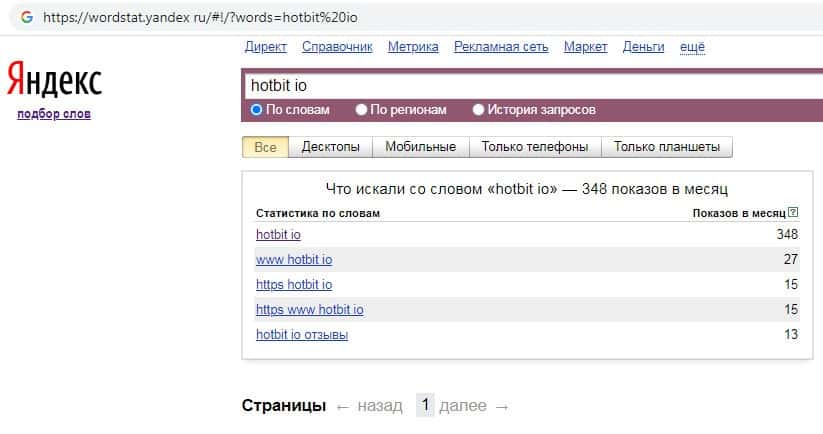Open the Только телефоны tab
The image size is (823, 434).
[x=534, y=147]
